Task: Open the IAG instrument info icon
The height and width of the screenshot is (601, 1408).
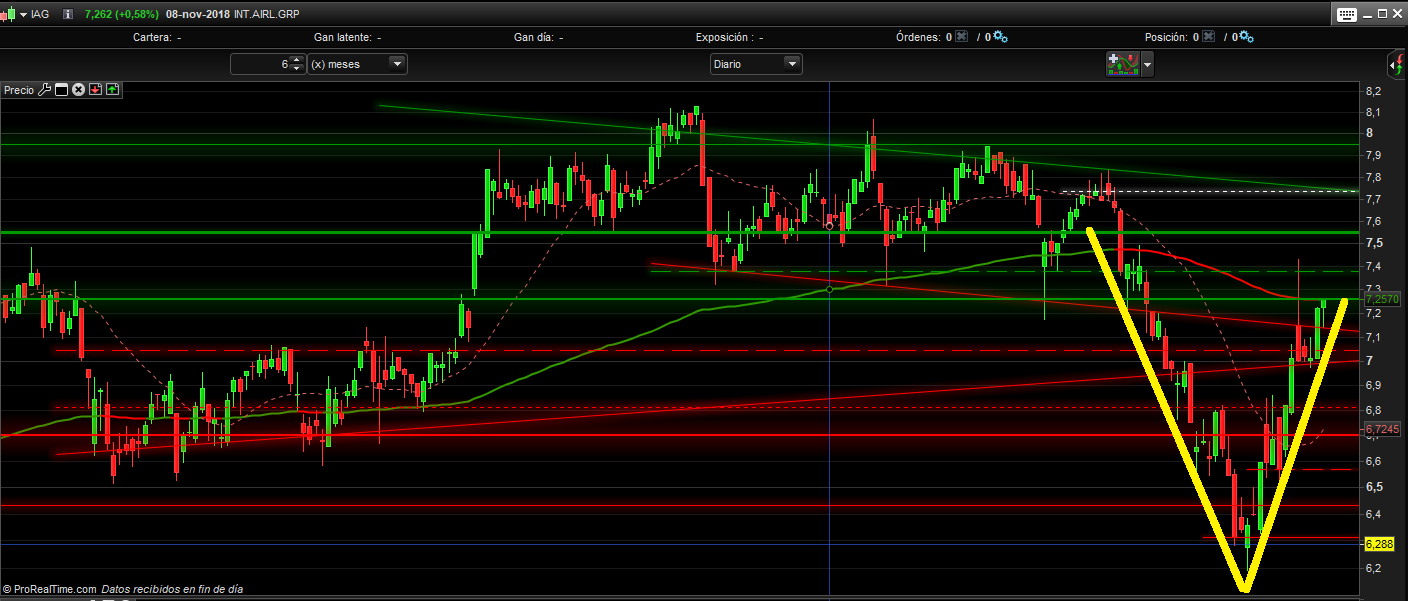Action: 66,14
